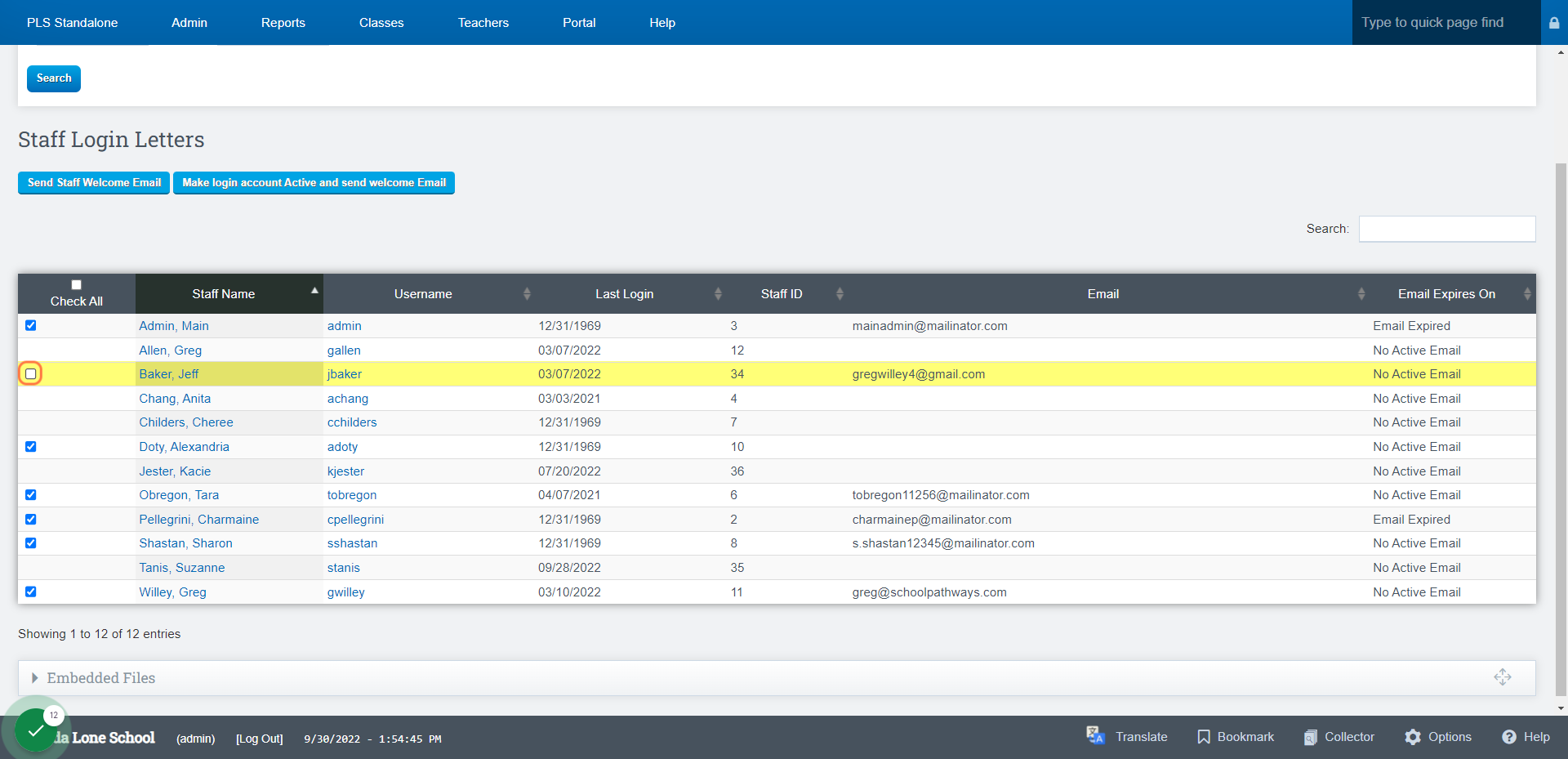Viewport: 1568px width, 759px height.
Task: Uncheck the Doty, Alexandria row checkbox
Action: pos(31,447)
